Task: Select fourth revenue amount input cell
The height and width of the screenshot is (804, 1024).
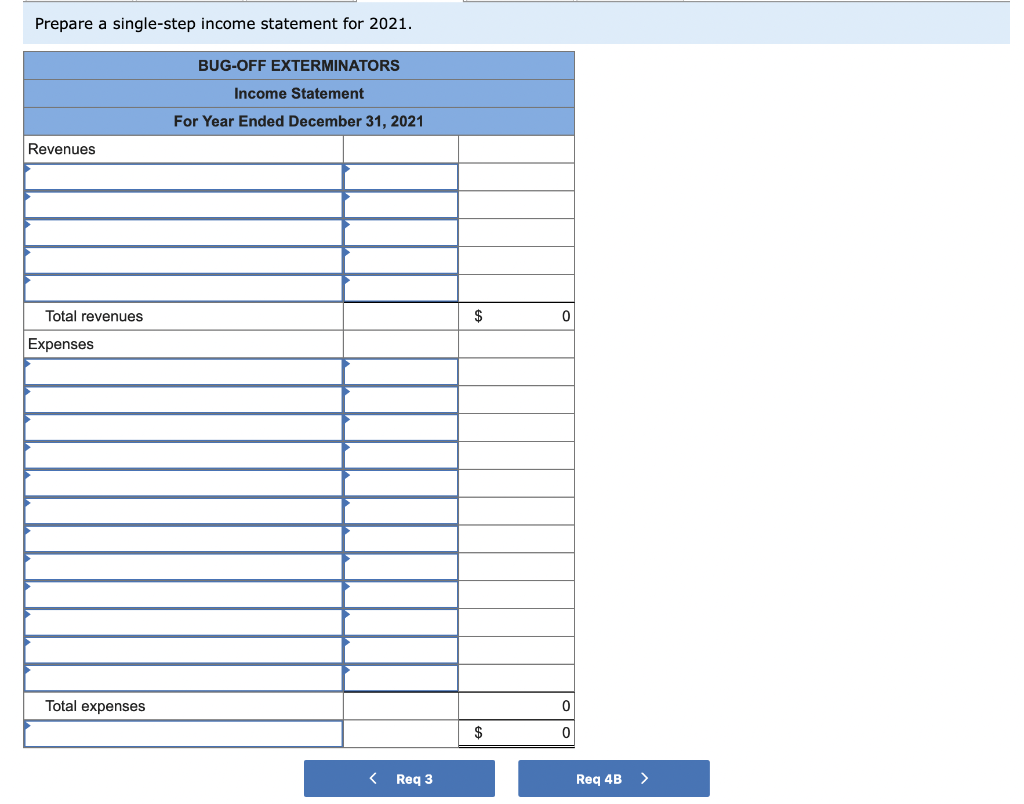Action: pos(401,261)
